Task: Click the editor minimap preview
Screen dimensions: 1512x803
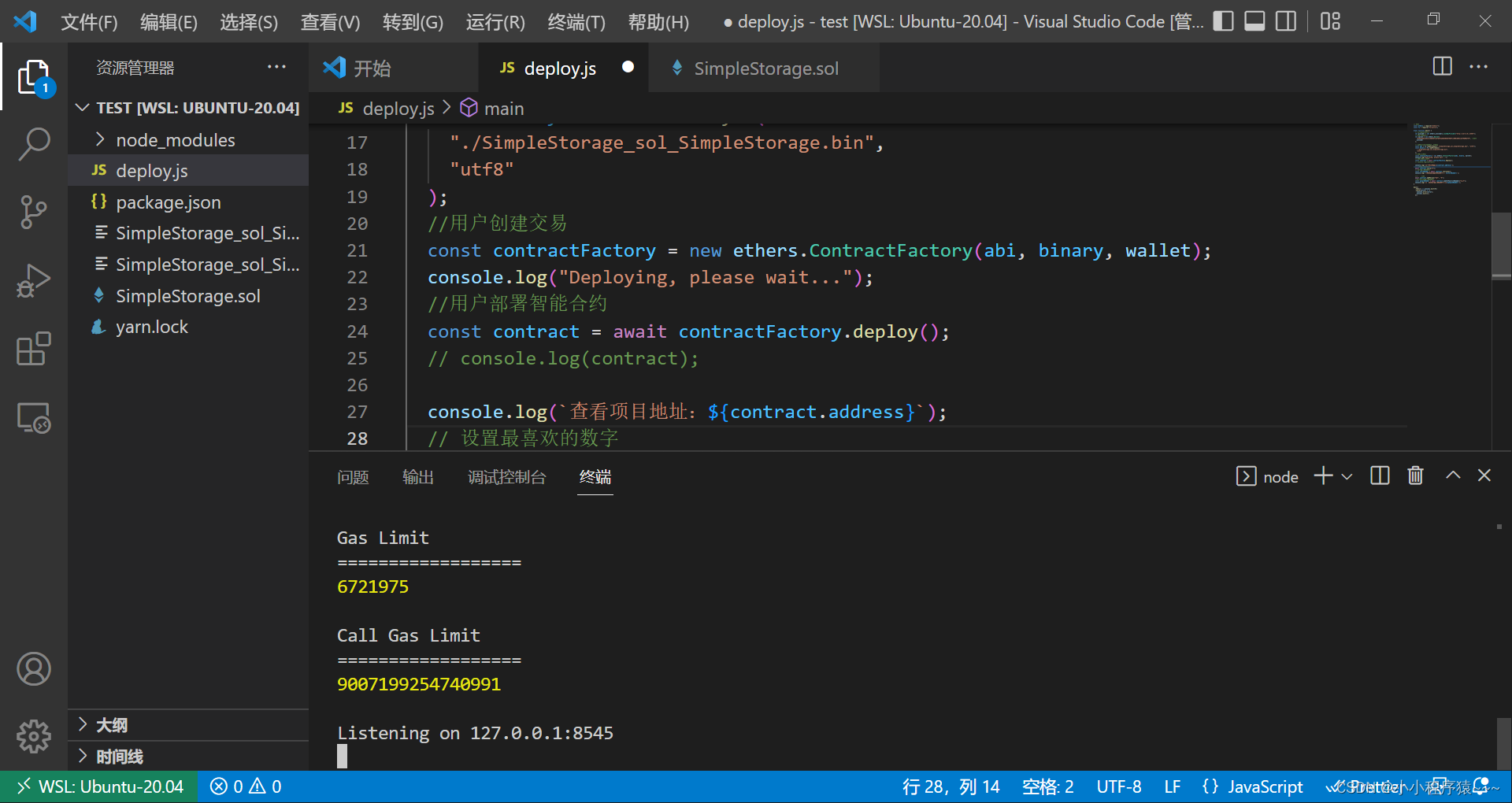Action: pos(1447,161)
